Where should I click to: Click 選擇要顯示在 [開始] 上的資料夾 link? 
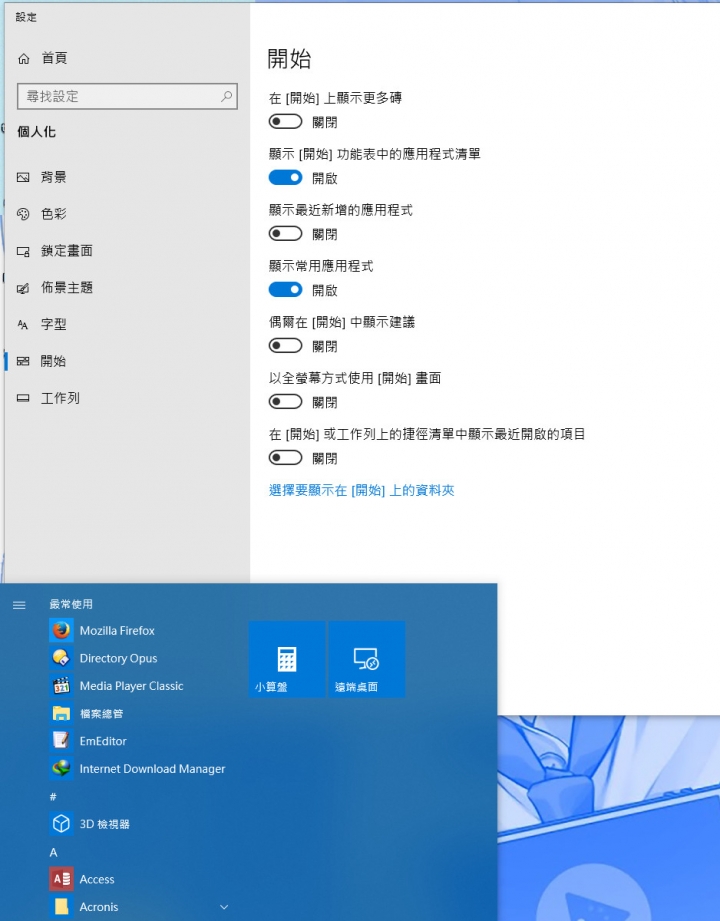click(x=361, y=490)
